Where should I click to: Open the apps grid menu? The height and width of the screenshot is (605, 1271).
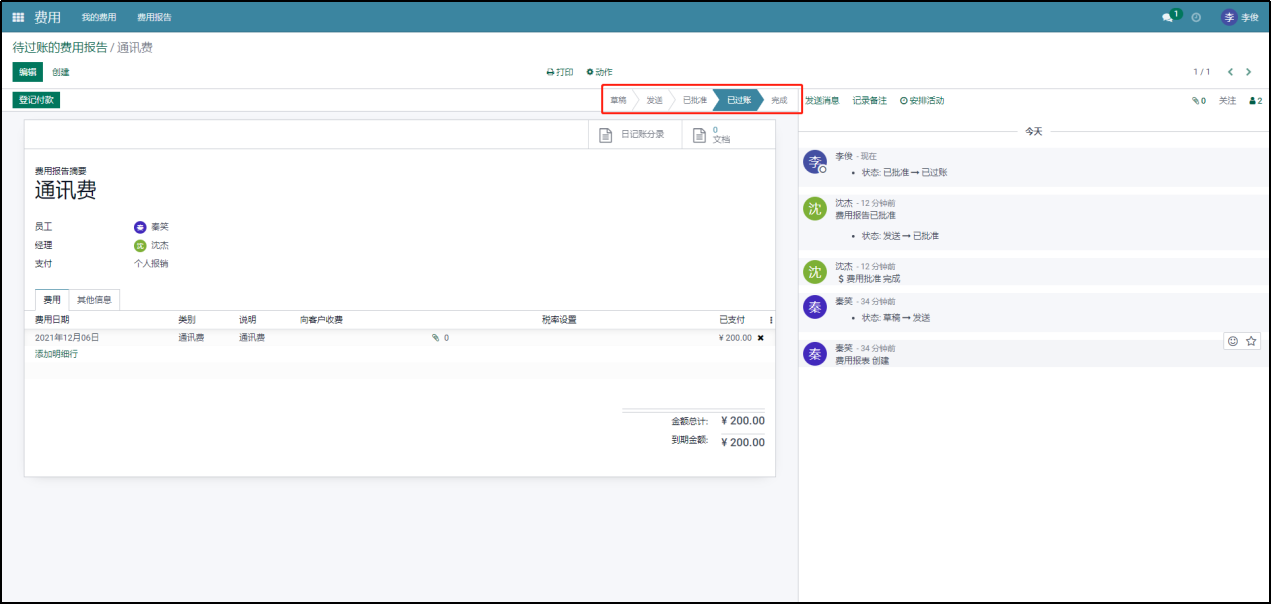pos(18,17)
